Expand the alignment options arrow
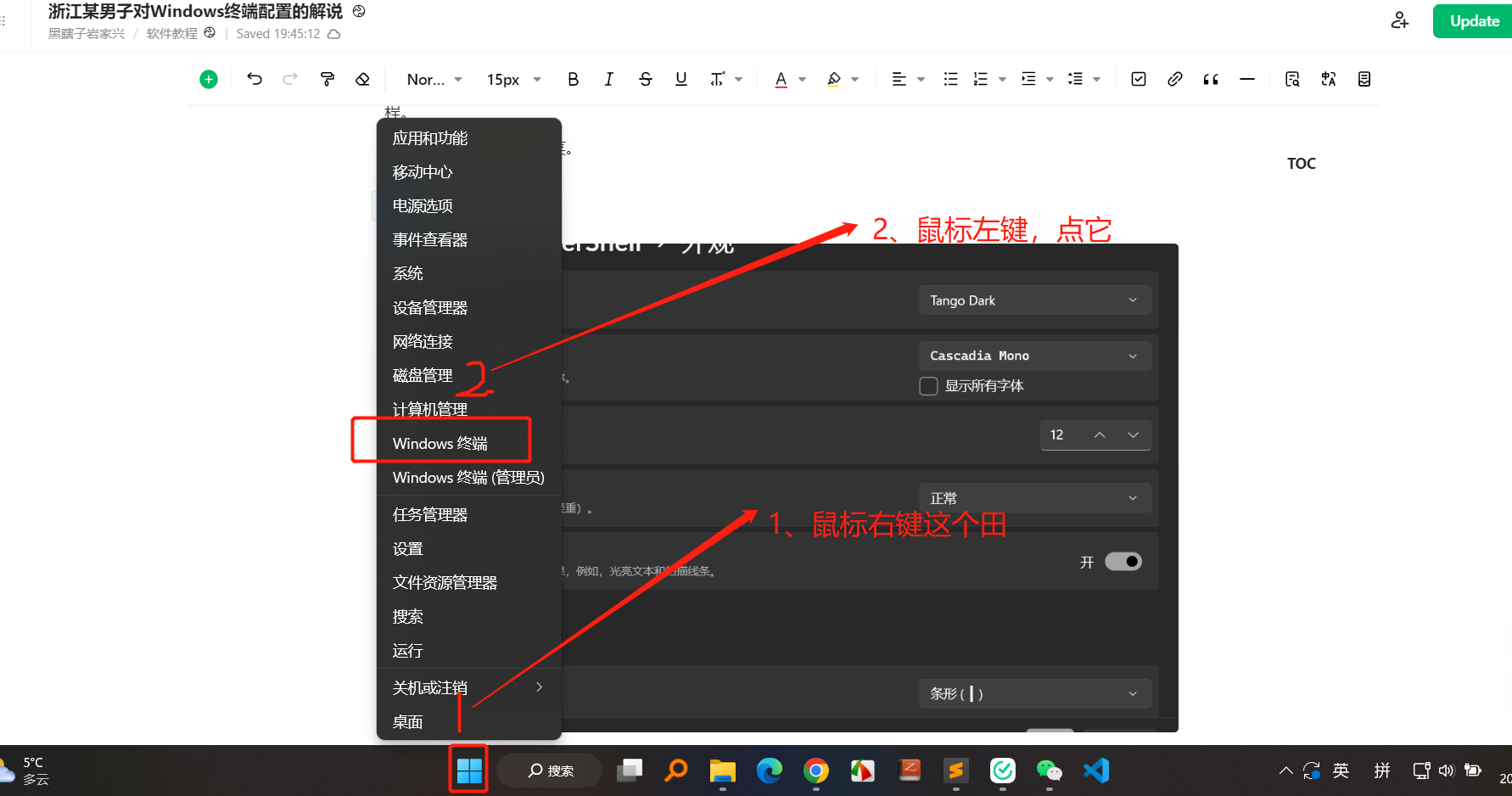Viewport: 1512px width, 796px height. click(x=921, y=79)
